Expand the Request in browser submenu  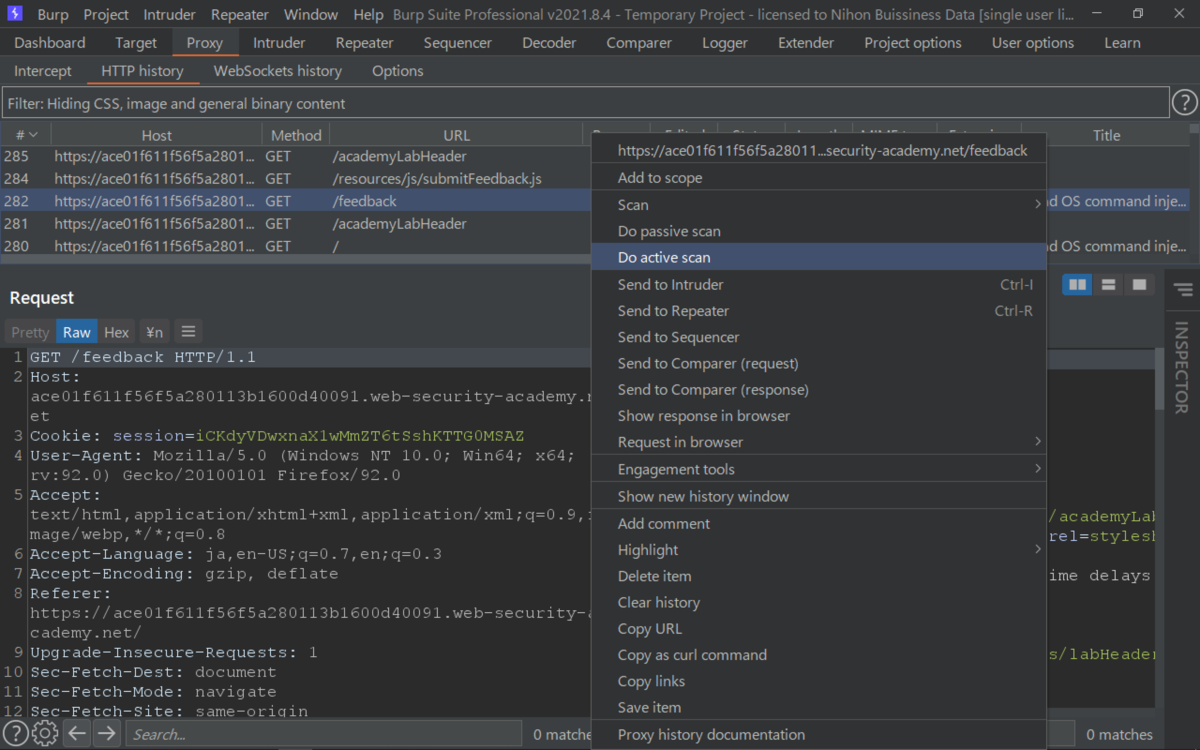click(x=818, y=442)
